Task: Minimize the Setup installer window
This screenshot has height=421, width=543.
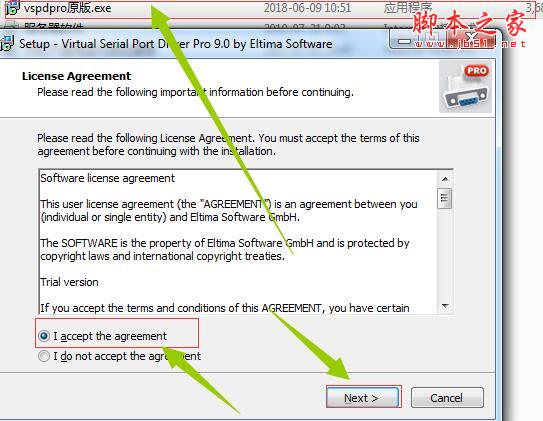Action: coord(404,42)
